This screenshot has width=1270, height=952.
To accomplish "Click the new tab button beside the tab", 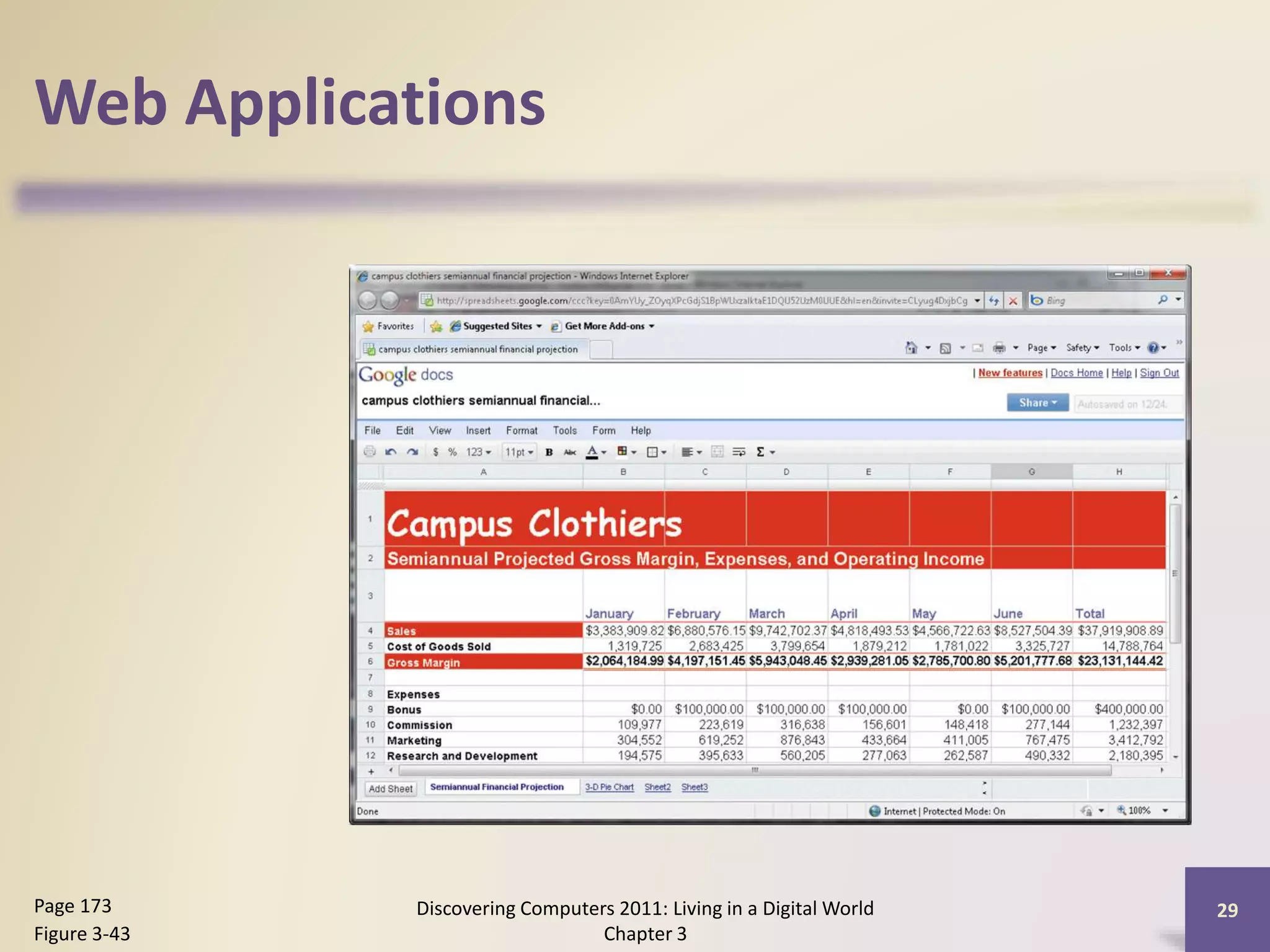I will click(x=601, y=350).
